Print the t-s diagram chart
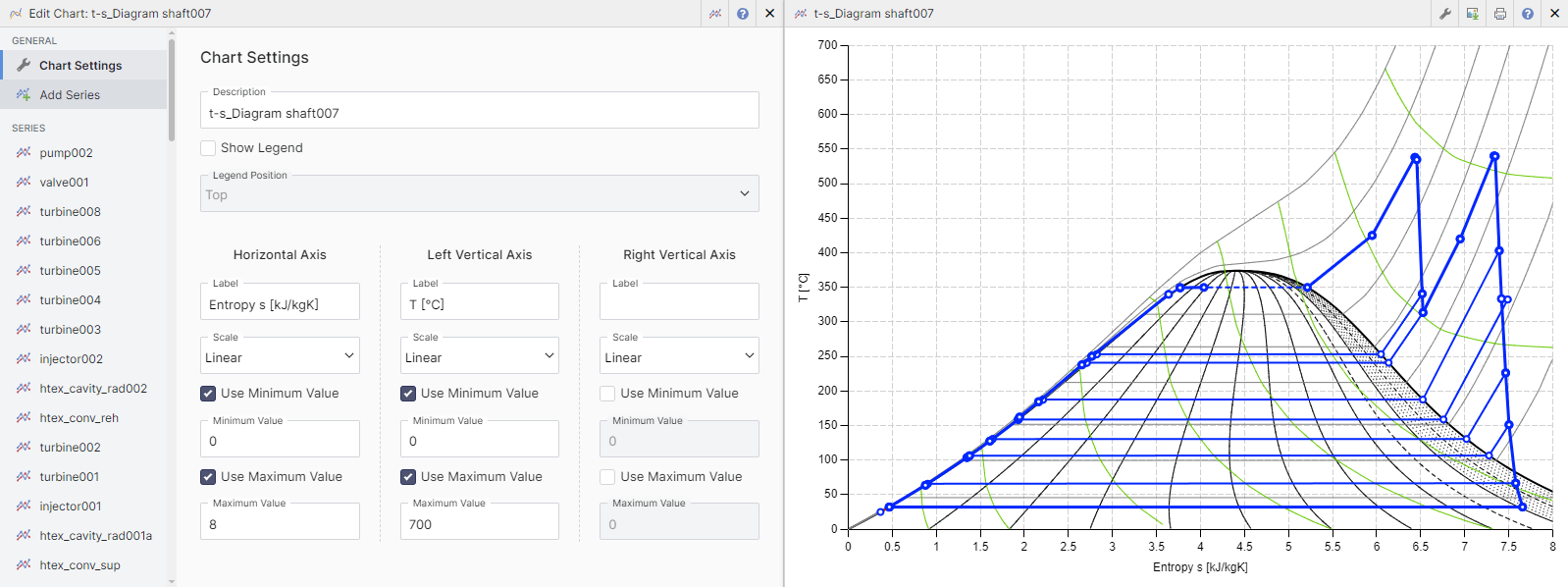 (x=1500, y=14)
